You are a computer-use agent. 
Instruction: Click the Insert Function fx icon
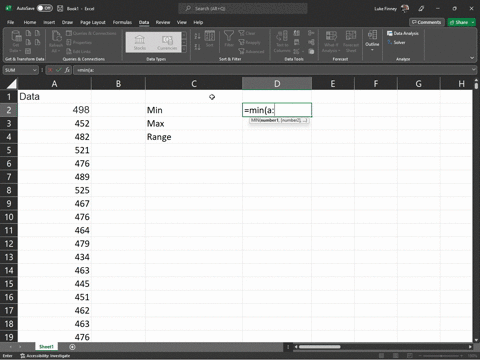tap(67, 70)
